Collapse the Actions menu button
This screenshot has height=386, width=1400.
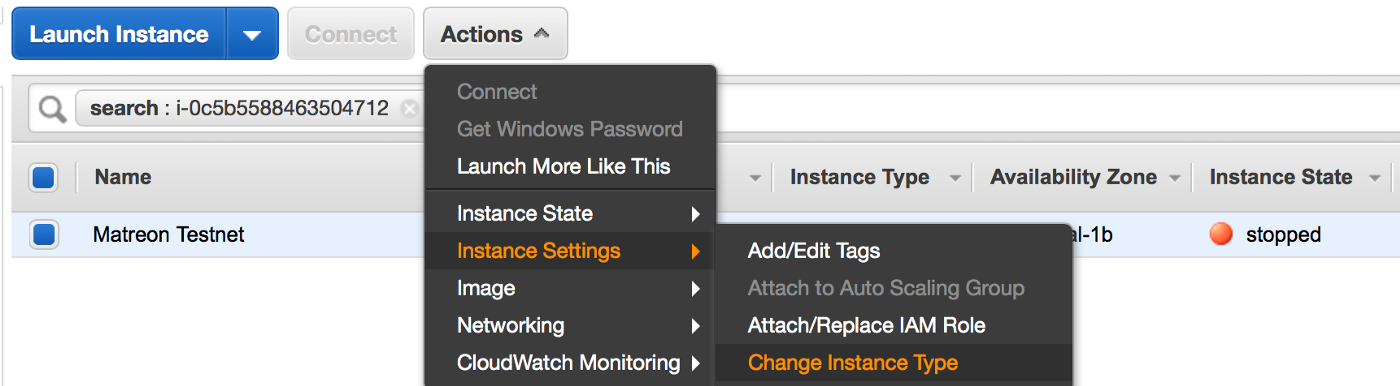click(495, 34)
